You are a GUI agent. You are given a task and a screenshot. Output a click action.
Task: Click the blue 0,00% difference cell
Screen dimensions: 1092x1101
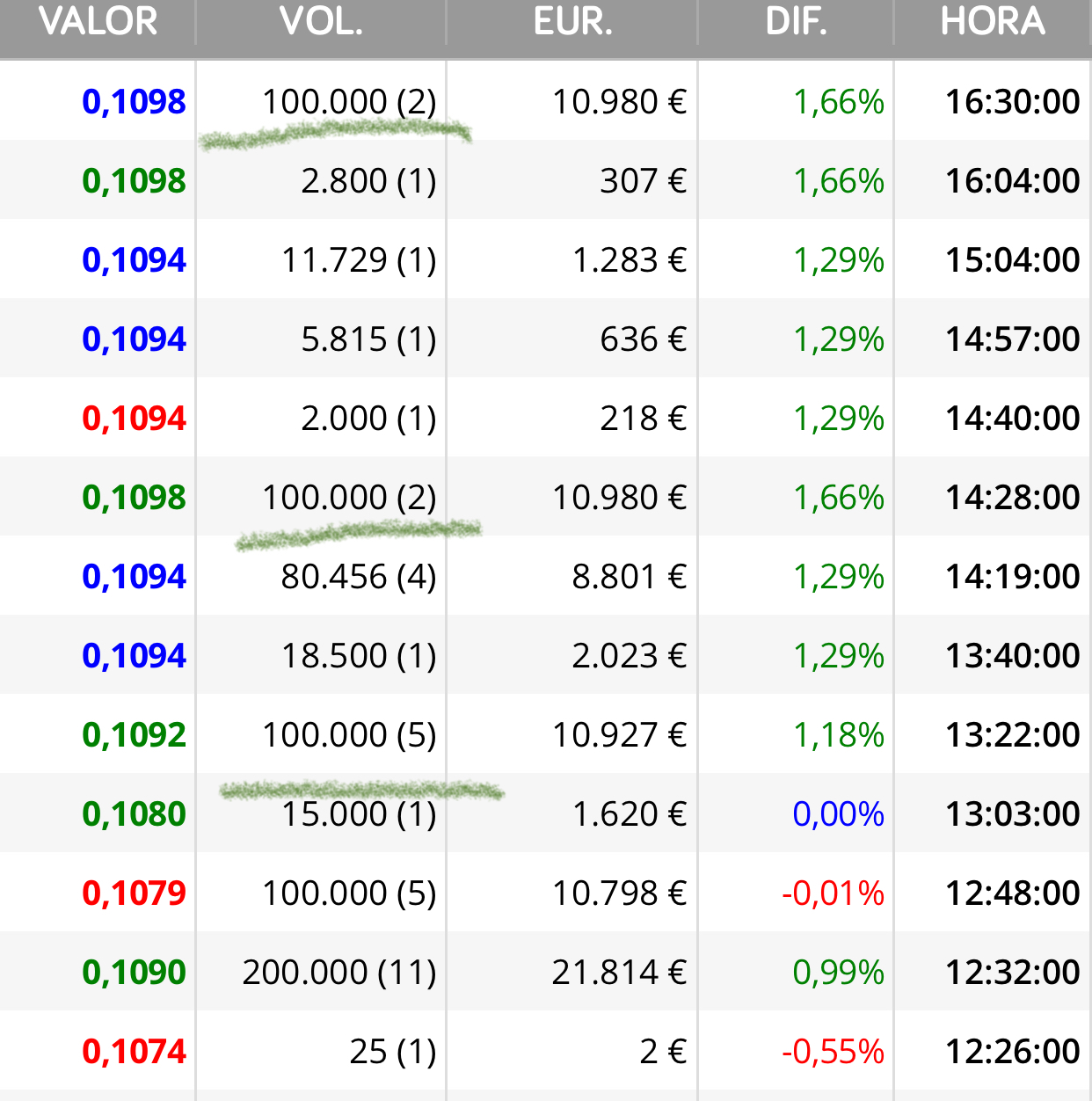[839, 814]
